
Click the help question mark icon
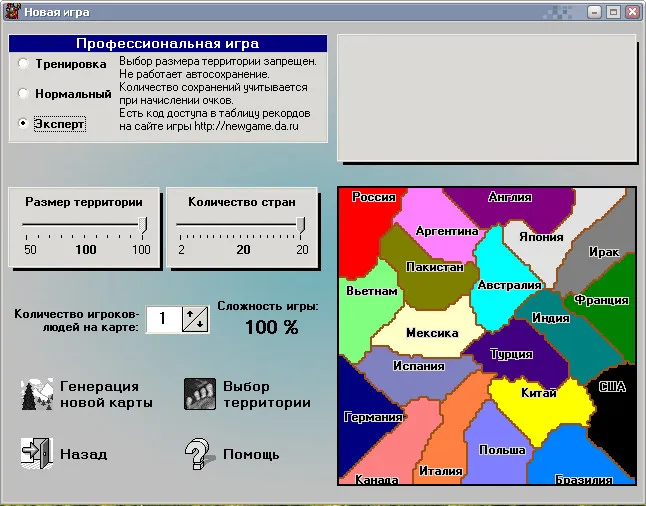200,454
